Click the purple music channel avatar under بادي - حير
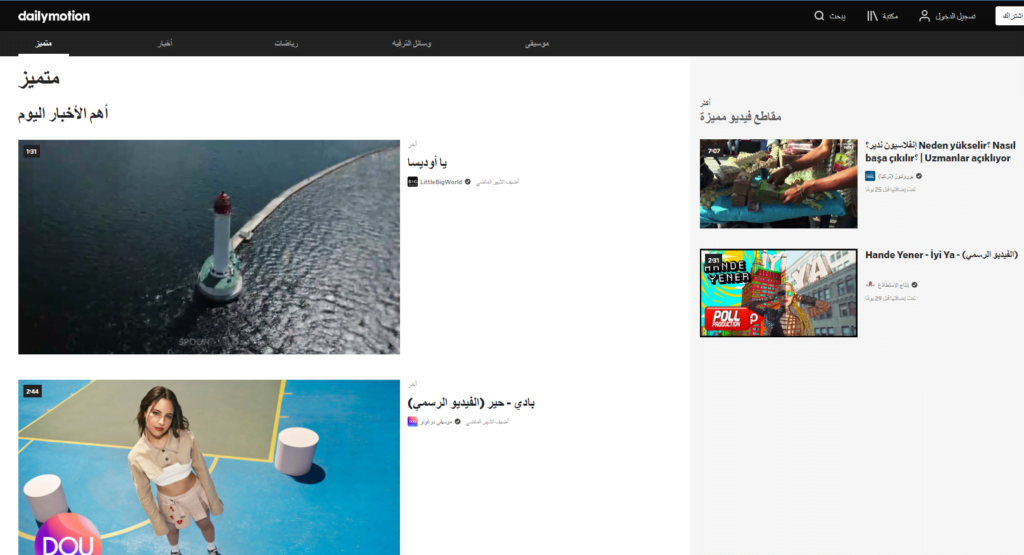 click(x=412, y=422)
